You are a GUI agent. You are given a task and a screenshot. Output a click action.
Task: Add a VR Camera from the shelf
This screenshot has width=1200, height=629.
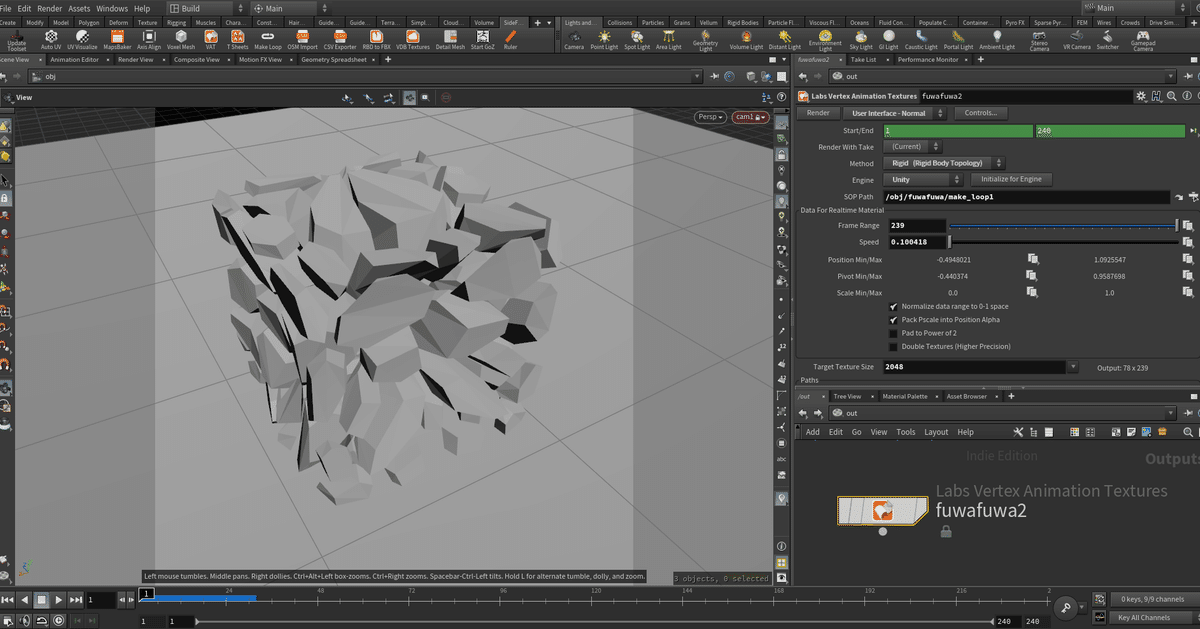tap(1077, 39)
